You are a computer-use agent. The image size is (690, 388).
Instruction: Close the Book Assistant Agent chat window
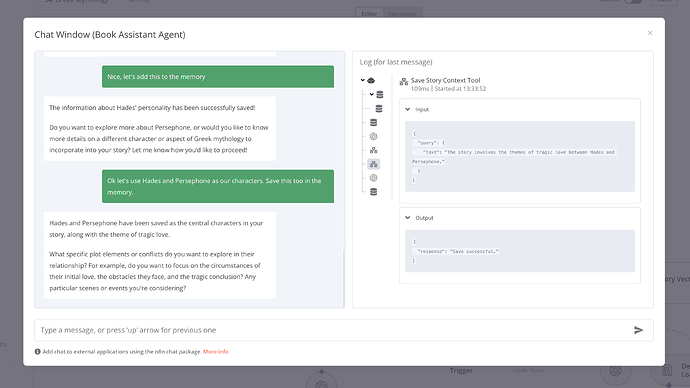[x=650, y=33]
